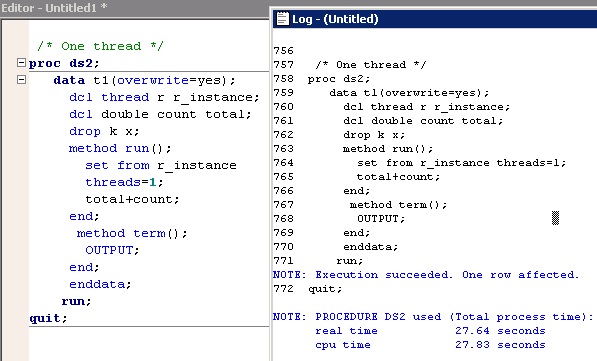Click log line 762 'drop k x;'
The height and width of the screenshot is (361, 597).
click(x=374, y=135)
